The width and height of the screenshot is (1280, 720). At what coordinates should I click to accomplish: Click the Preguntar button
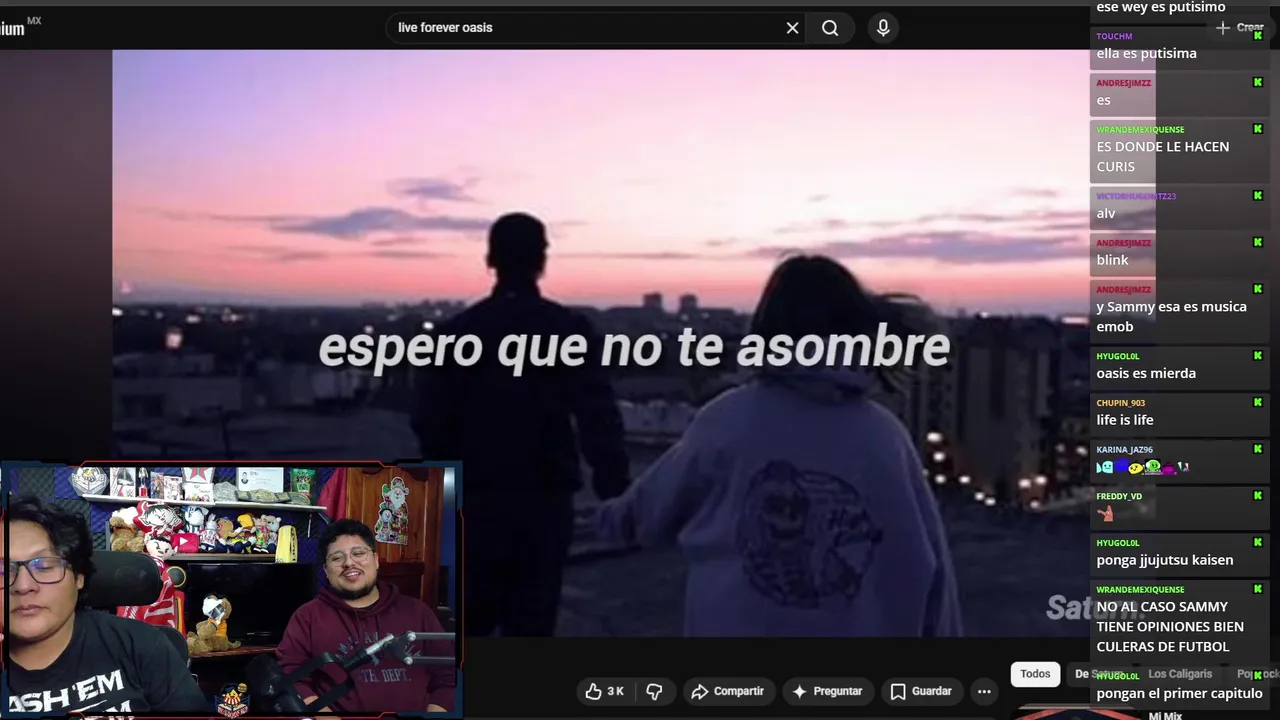tap(827, 691)
